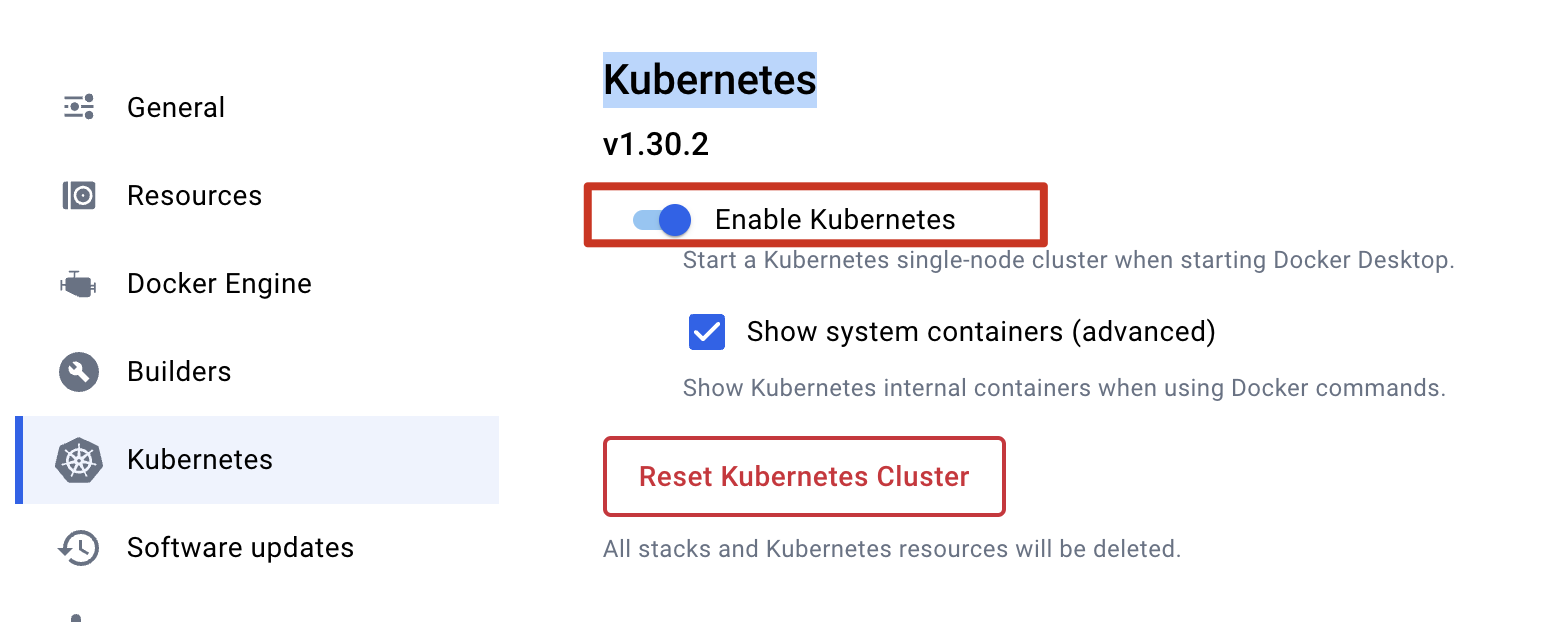Click the Builders wrench icon
Screen dimensions: 1558x622
click(x=79, y=372)
